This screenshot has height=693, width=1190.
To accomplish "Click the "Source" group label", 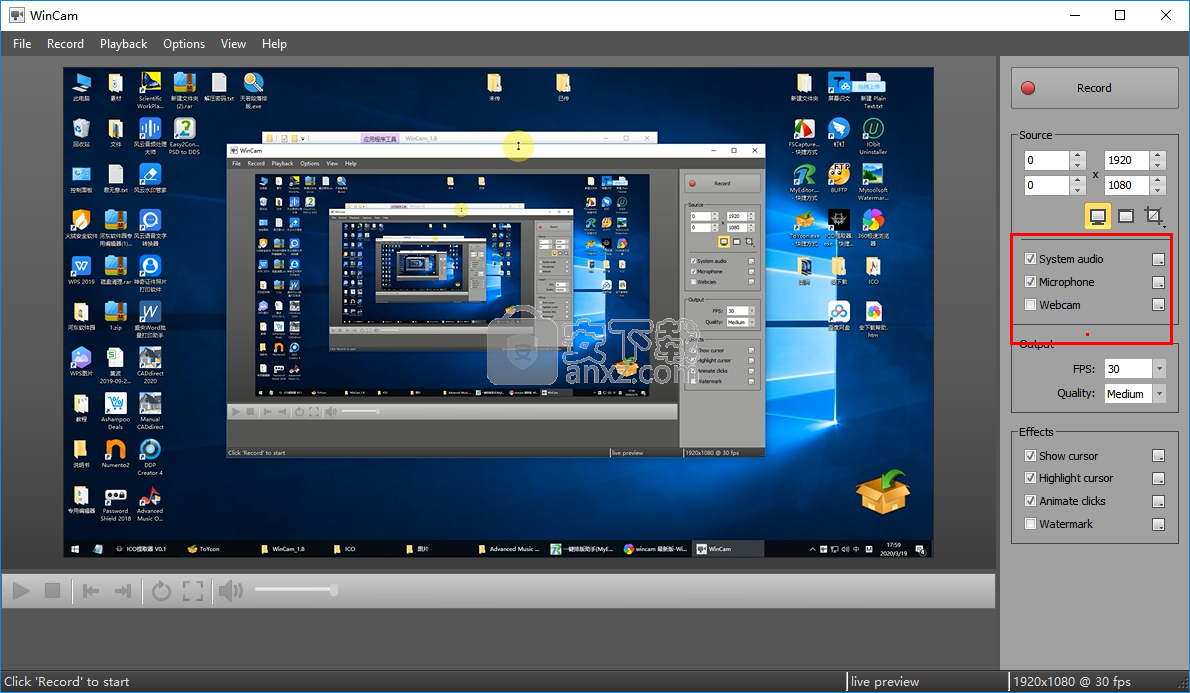I will 1035,135.
